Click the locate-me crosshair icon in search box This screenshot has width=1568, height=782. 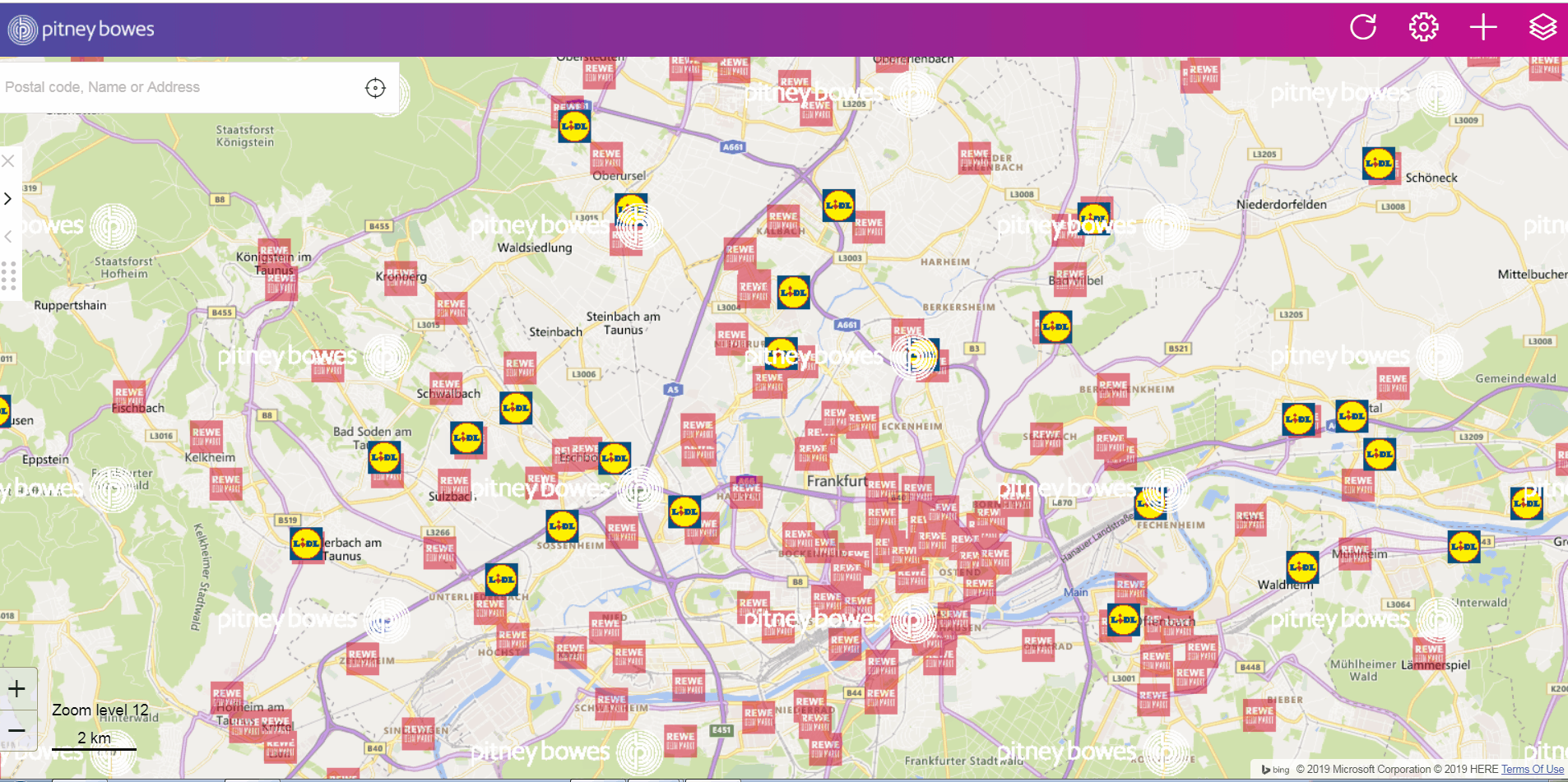coord(375,88)
